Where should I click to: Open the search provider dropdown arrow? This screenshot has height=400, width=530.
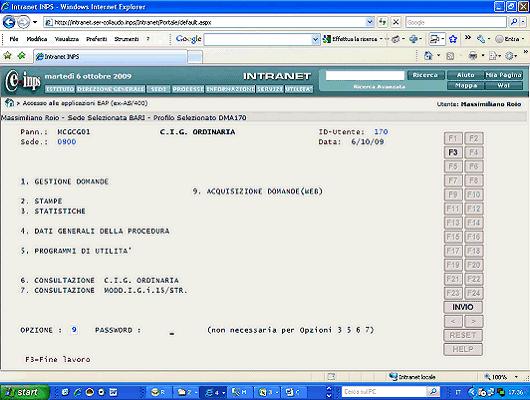click(523, 22)
